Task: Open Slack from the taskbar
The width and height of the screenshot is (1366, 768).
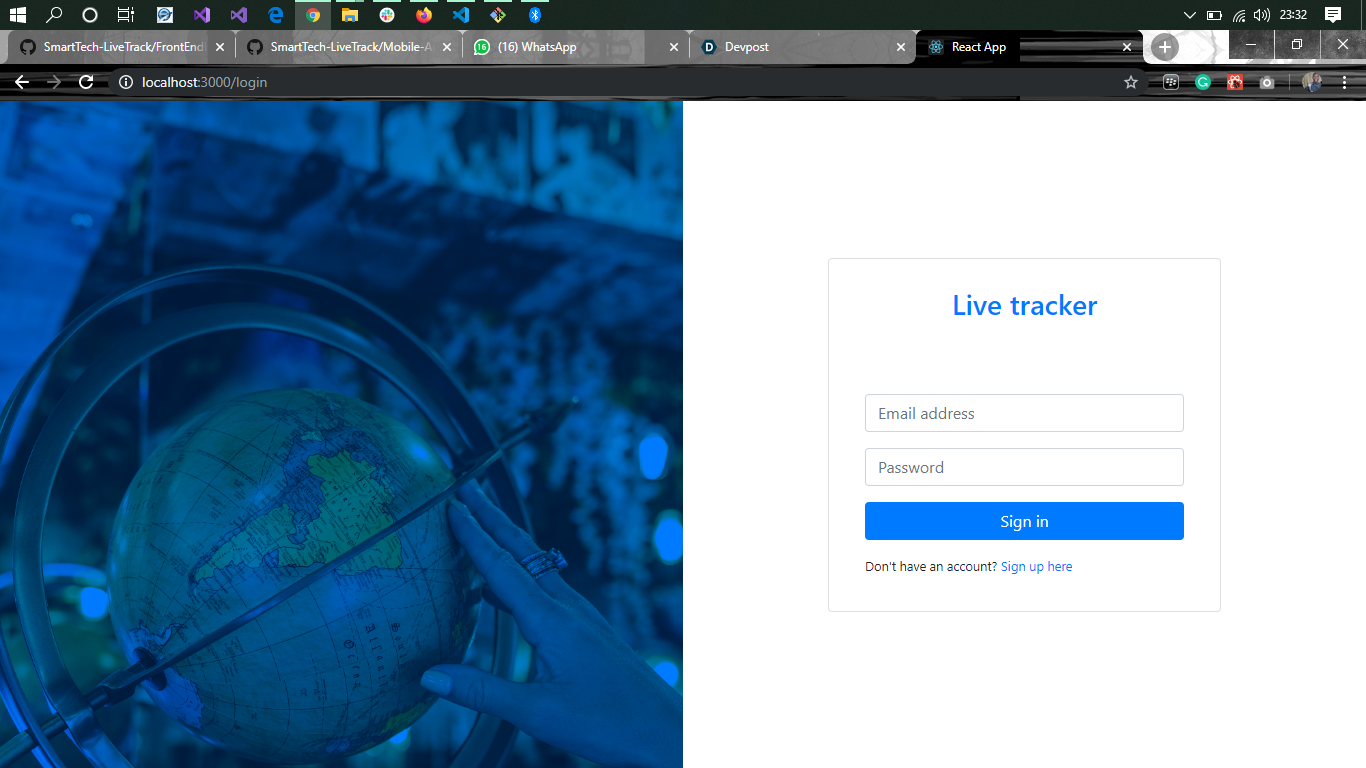Action: 387,15
